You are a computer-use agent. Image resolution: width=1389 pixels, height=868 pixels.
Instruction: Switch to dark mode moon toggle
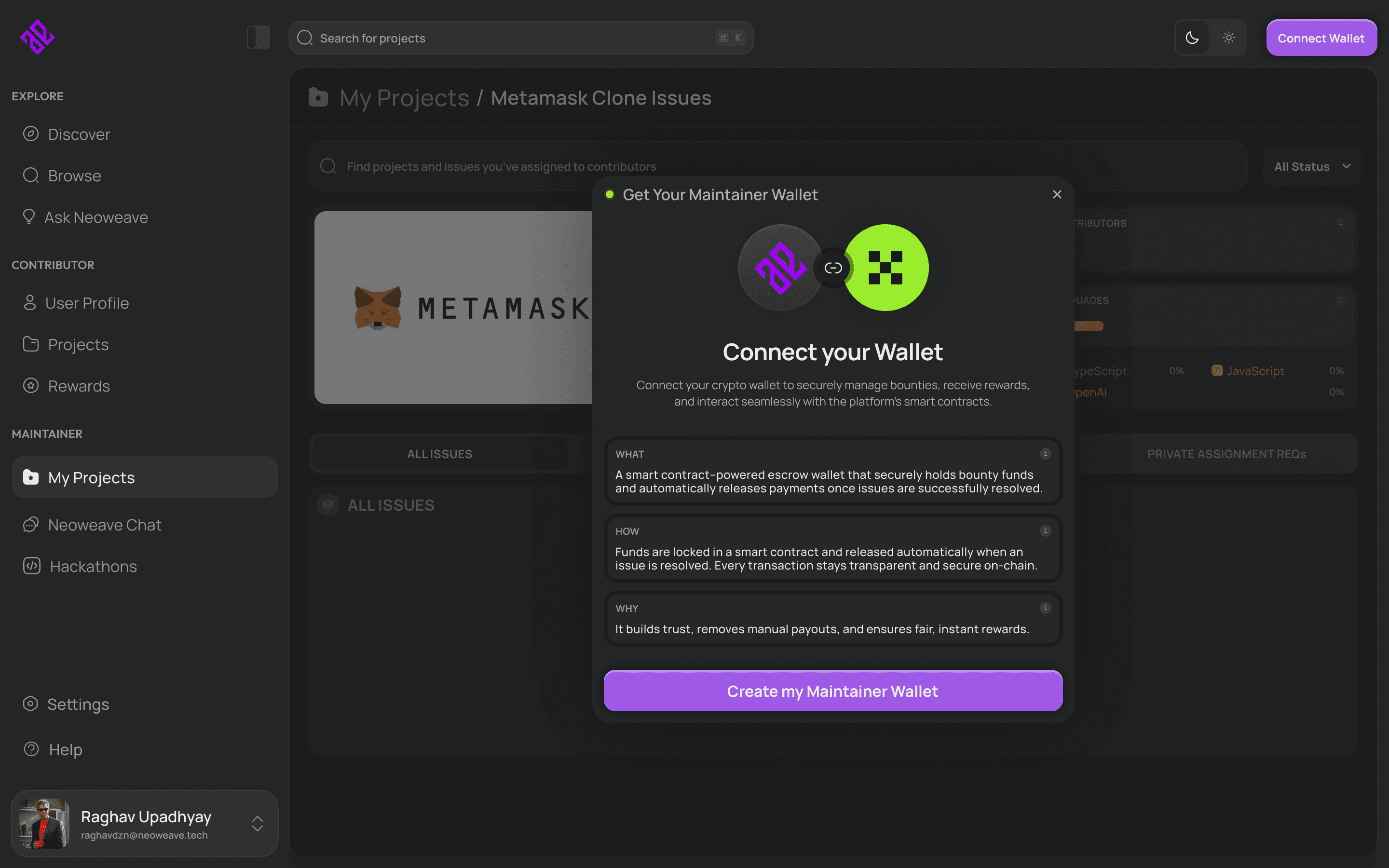point(1192,38)
